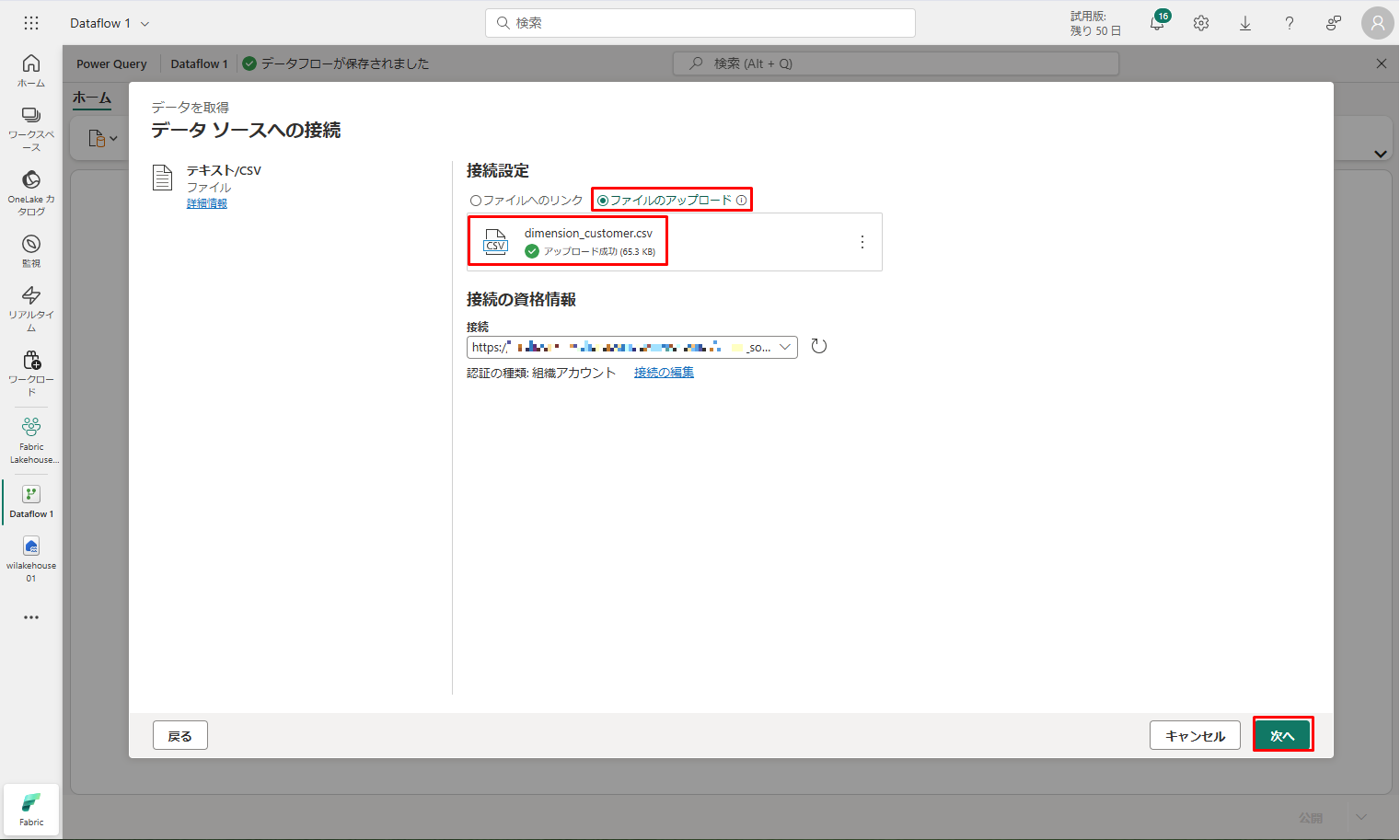Click the Fabric search box
This screenshot has width=1400, height=840.
point(700,23)
